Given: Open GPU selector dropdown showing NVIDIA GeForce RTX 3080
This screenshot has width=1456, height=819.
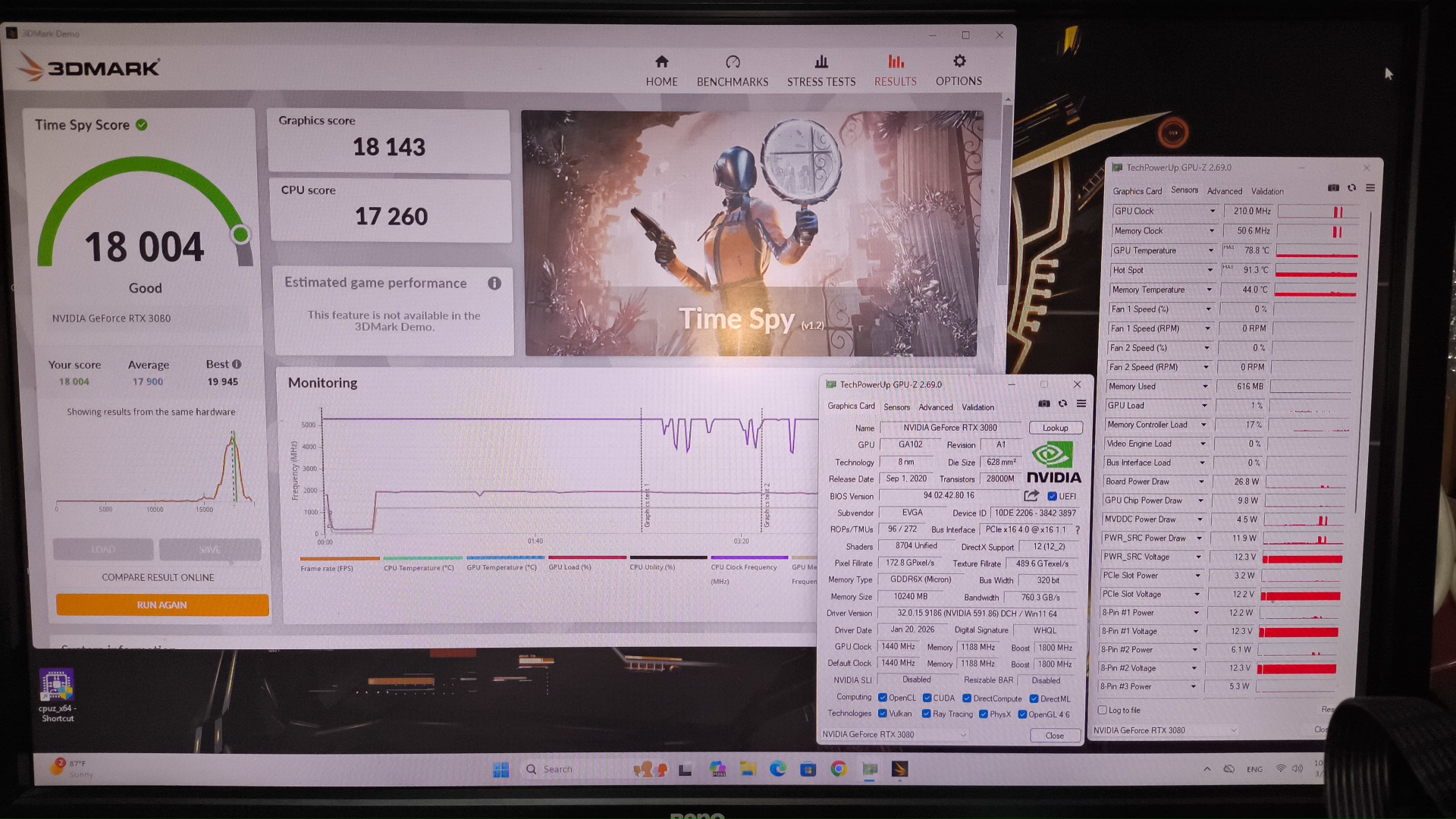Looking at the screenshot, I should [895, 734].
